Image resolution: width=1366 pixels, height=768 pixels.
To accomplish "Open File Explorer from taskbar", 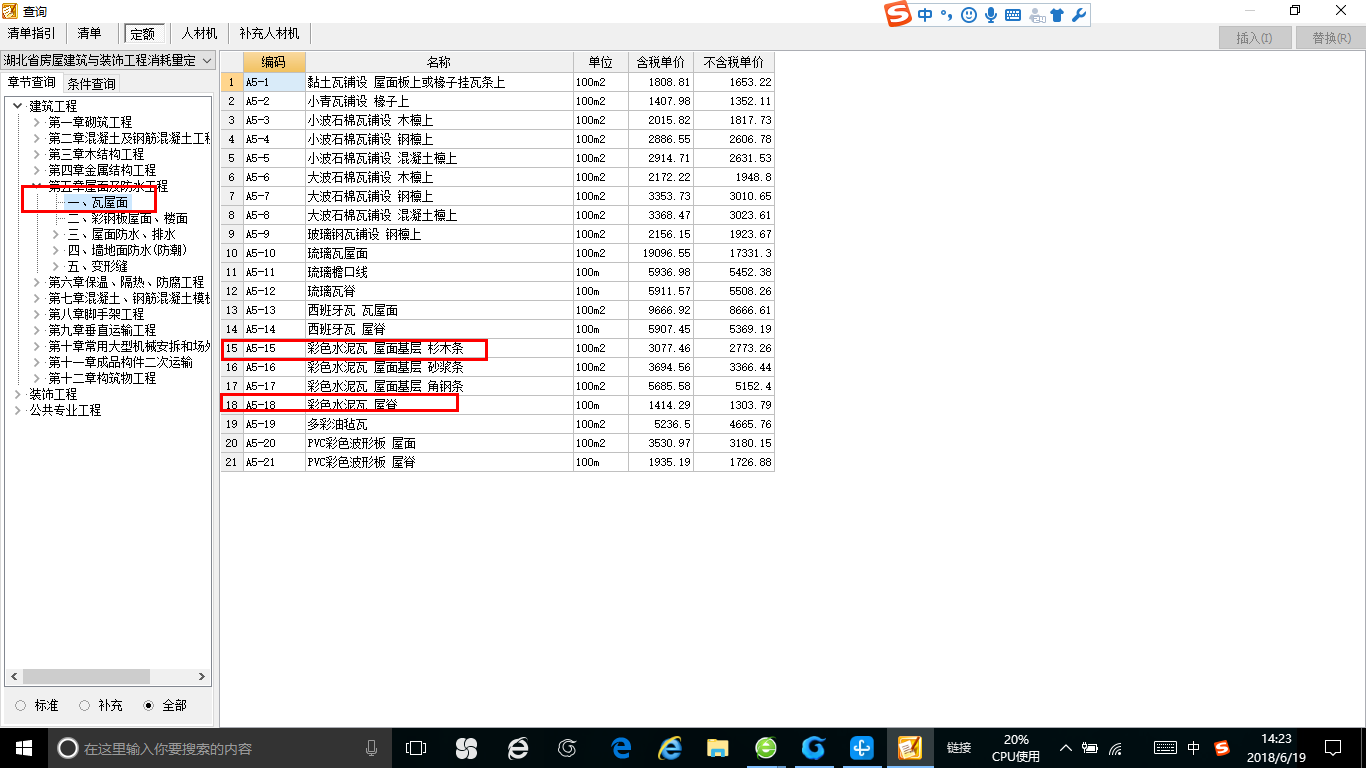I will (x=717, y=748).
